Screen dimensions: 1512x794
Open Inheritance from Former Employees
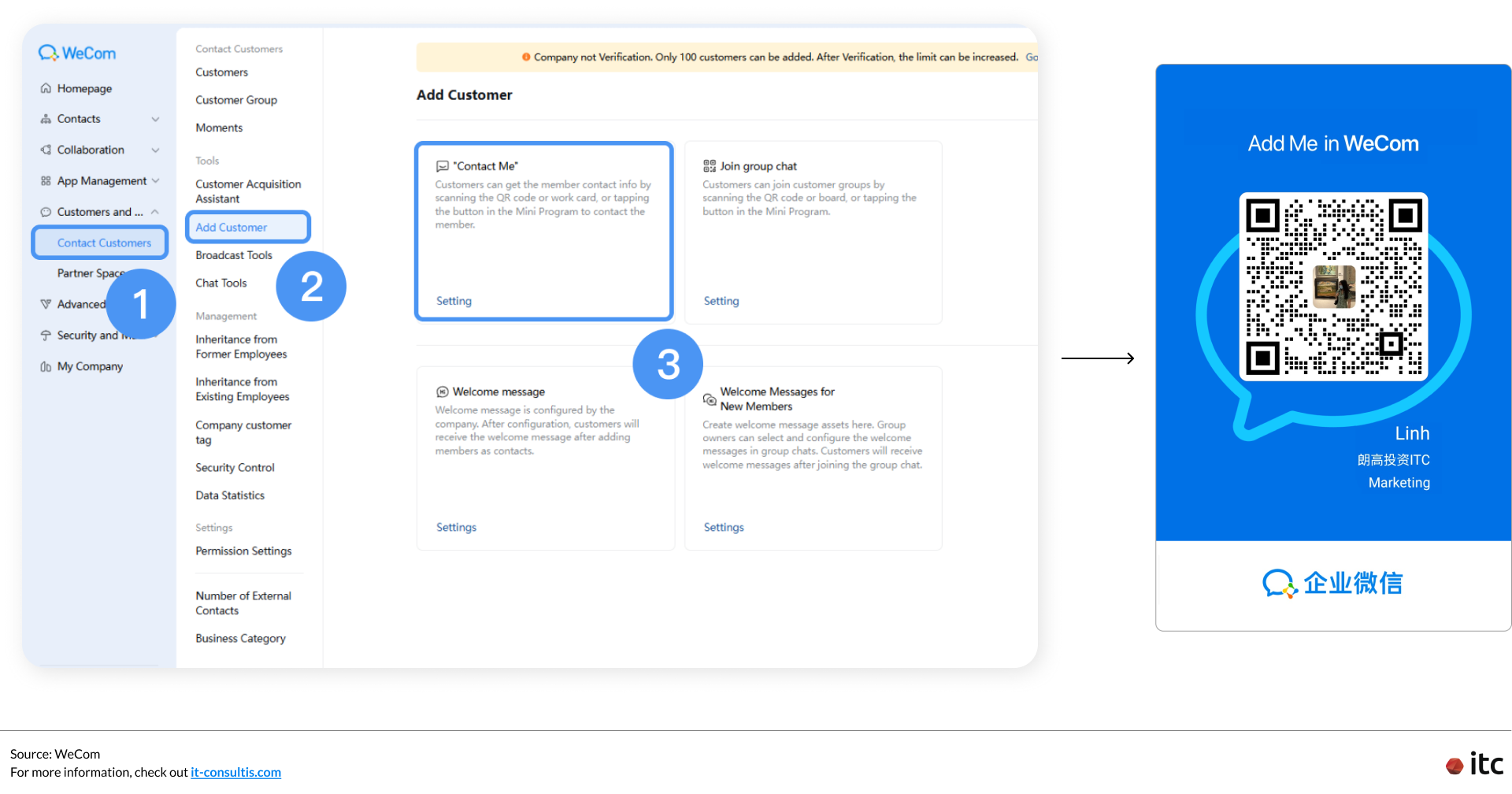[241, 347]
